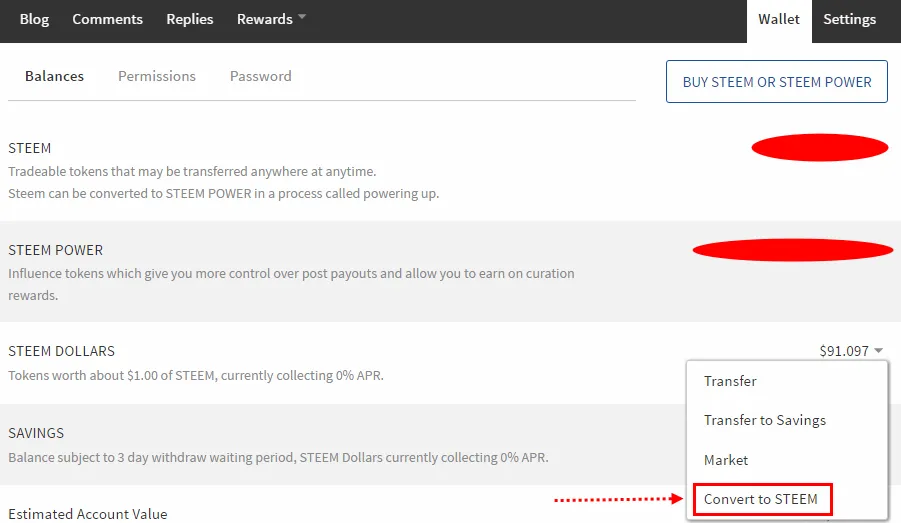Click the arrow icon beside $91.097

click(x=878, y=350)
